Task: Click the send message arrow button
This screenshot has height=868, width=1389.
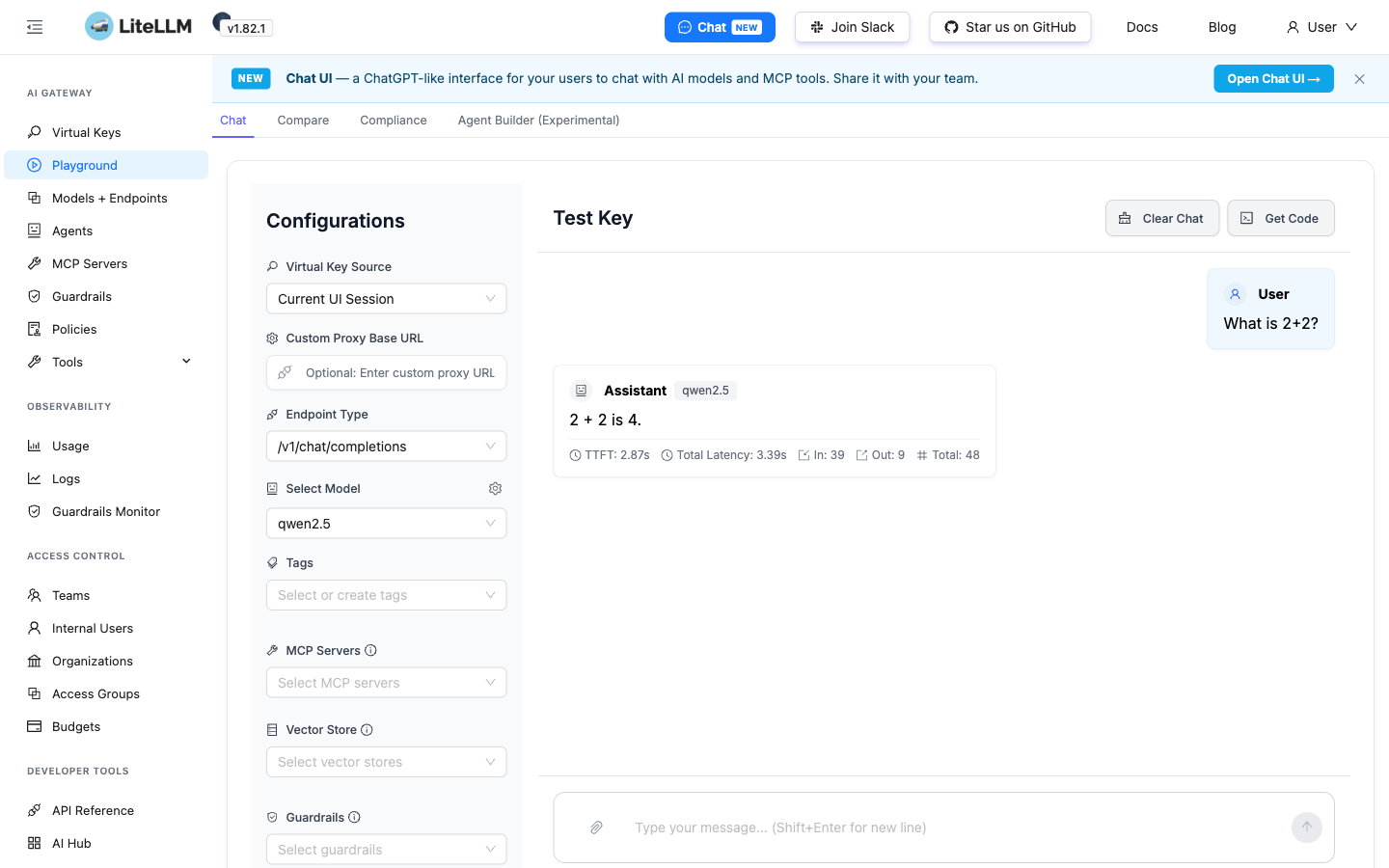Action: [1307, 827]
